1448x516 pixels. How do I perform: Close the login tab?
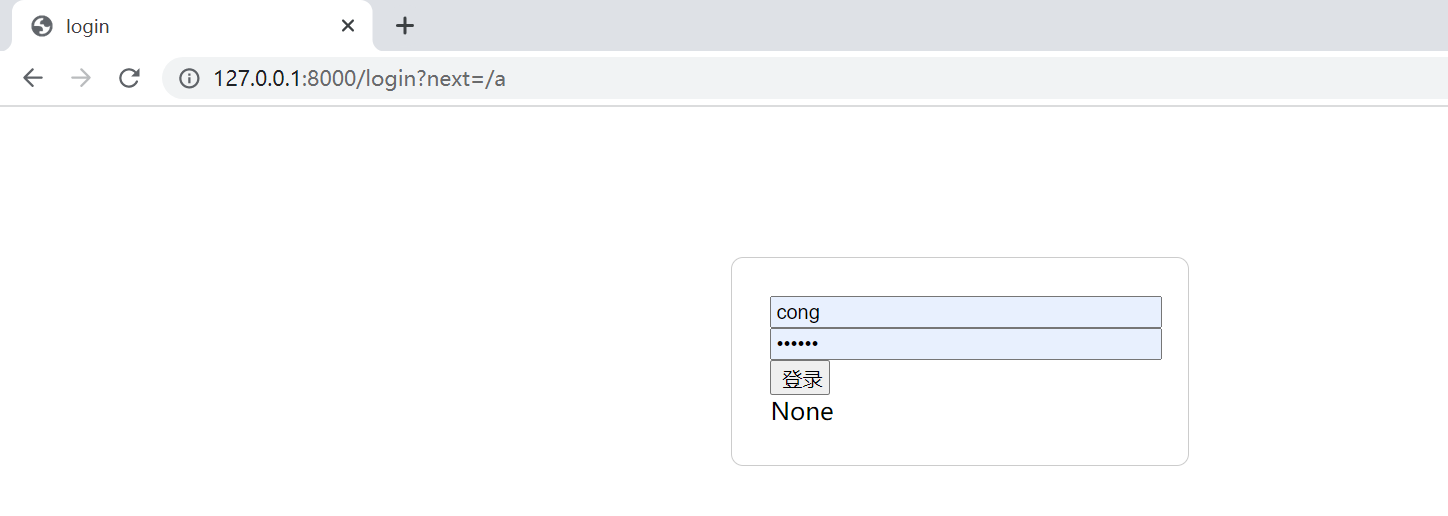348,26
